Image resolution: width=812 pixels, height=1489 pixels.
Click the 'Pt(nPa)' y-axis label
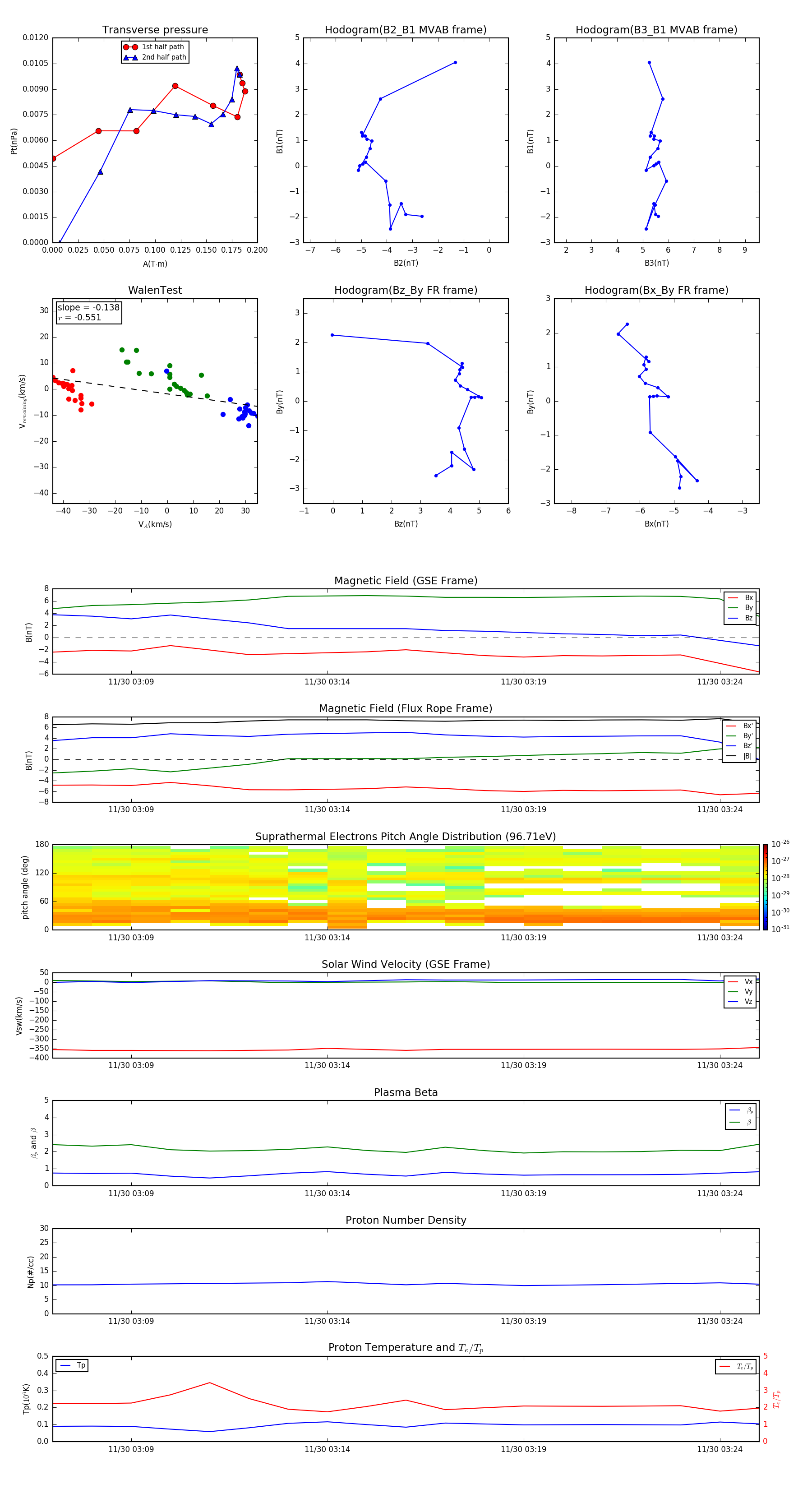coord(14,141)
